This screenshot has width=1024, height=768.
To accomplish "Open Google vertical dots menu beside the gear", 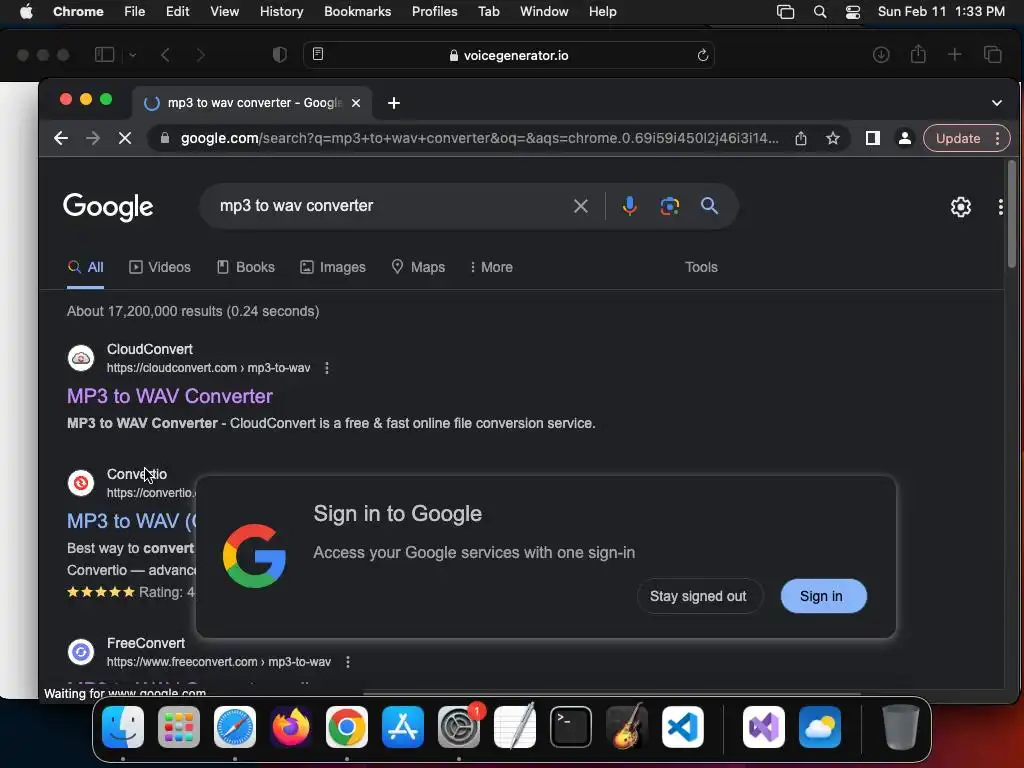I will point(1000,207).
